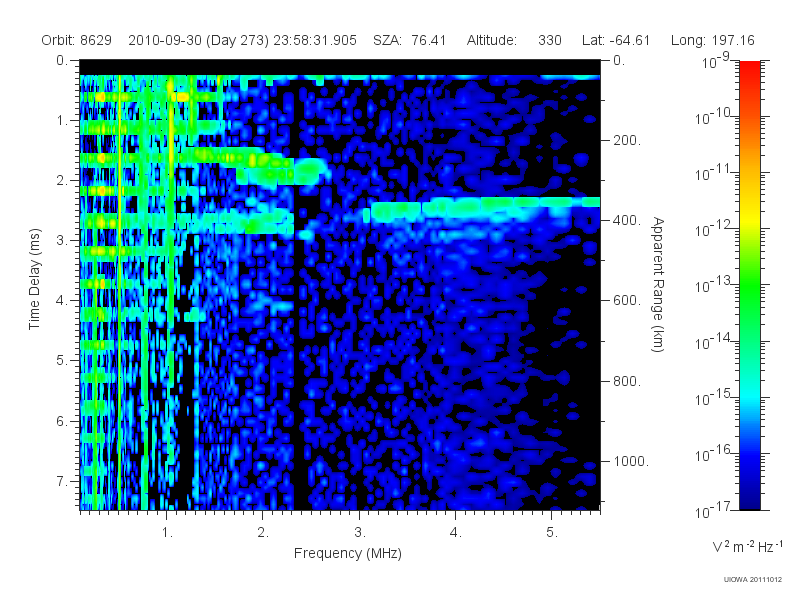Click the timestamp '23:58:31.905'
This screenshot has width=800, height=600.
[315, 40]
